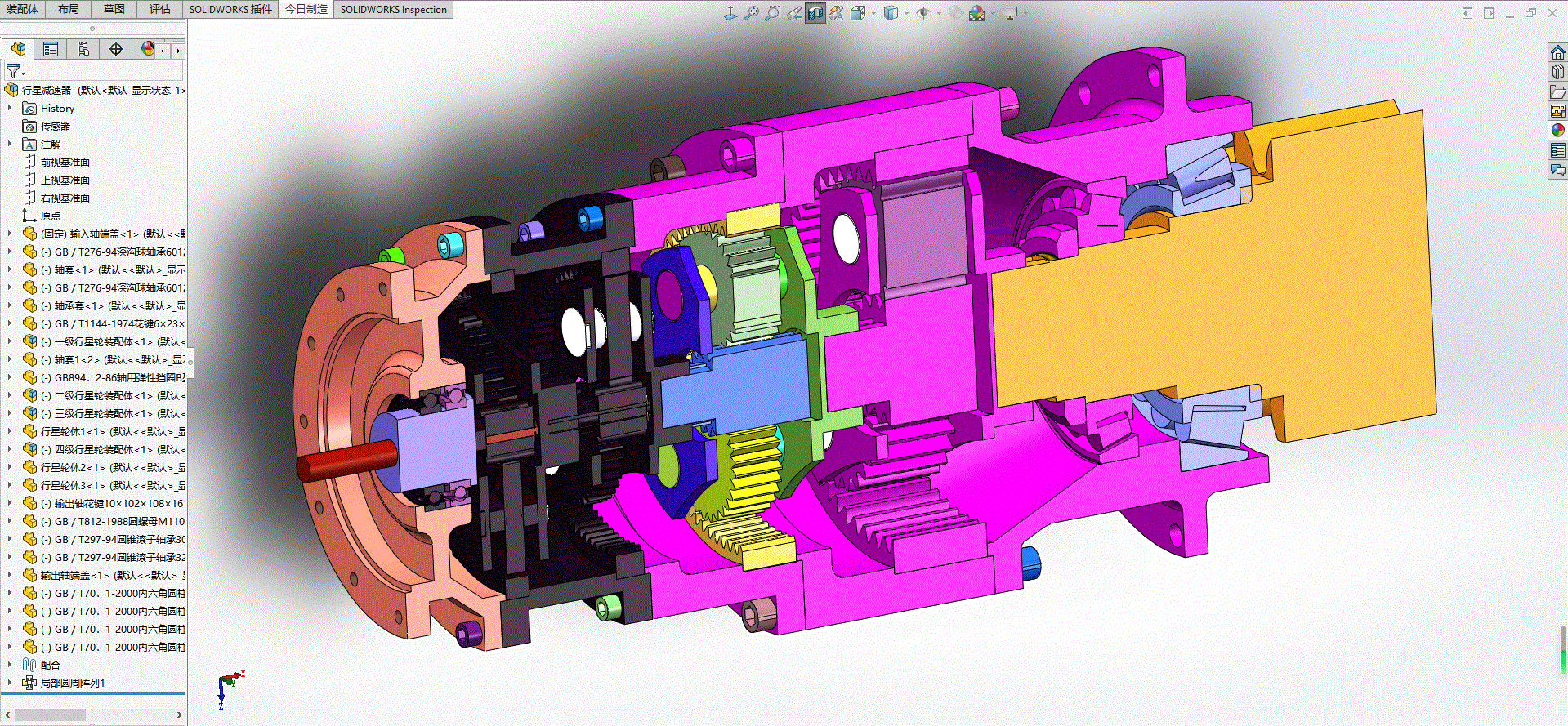Click the Previous View icon

[x=794, y=13]
